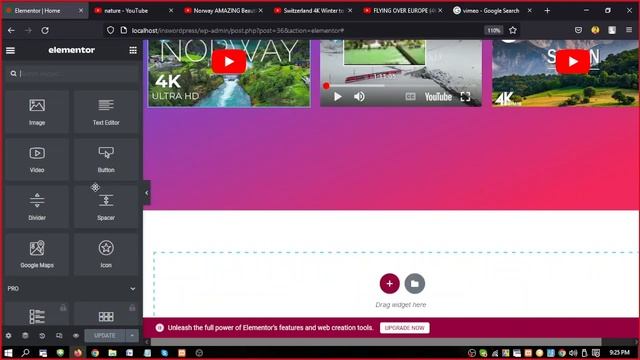Add template with folder button
The width and height of the screenshot is (640, 360).
(x=415, y=284)
